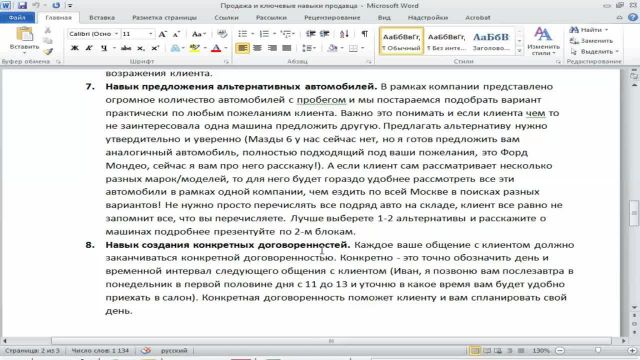
Task: Switch to the Acrobat tab
Action: pos(478,18)
